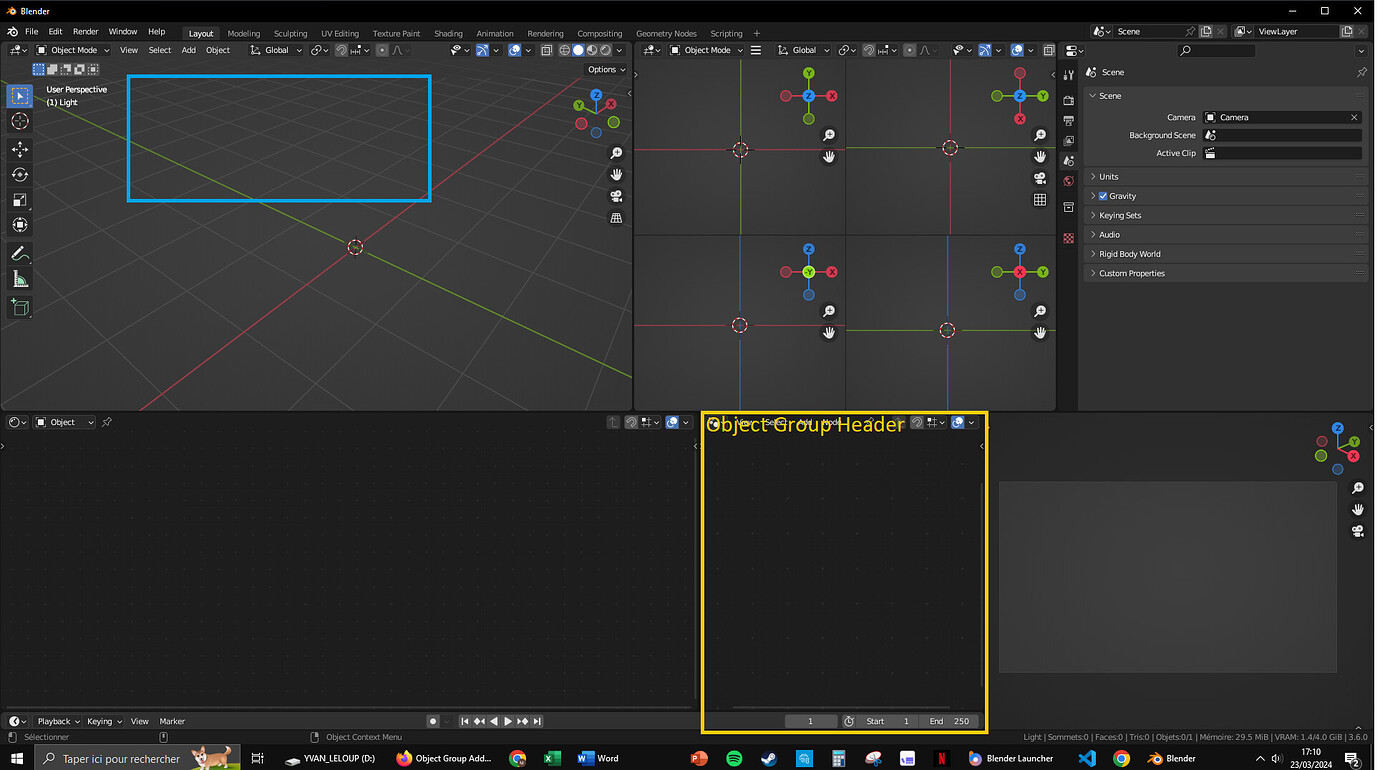Select the Transform tool in the left toolbar
The image size is (1380, 770).
(x=20, y=225)
